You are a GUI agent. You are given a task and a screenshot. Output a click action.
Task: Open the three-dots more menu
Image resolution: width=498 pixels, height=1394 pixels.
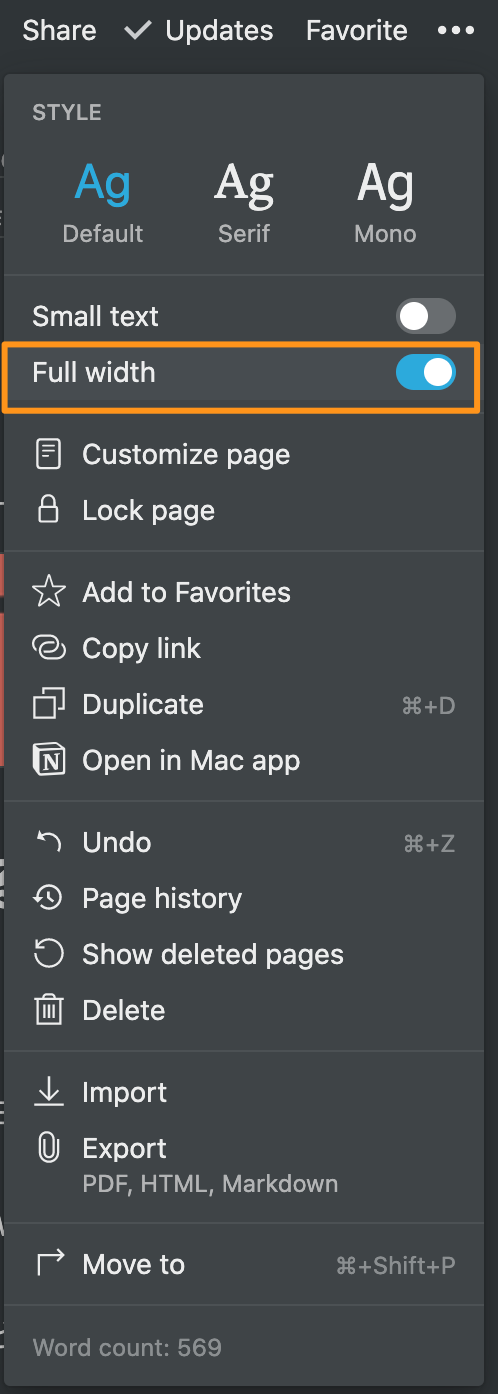(456, 31)
